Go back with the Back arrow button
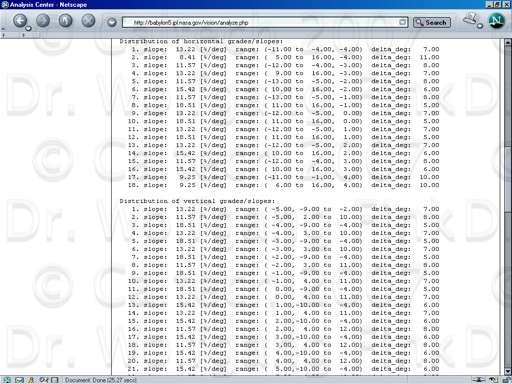Screen dimensions: 512x384 [x=20, y=21]
